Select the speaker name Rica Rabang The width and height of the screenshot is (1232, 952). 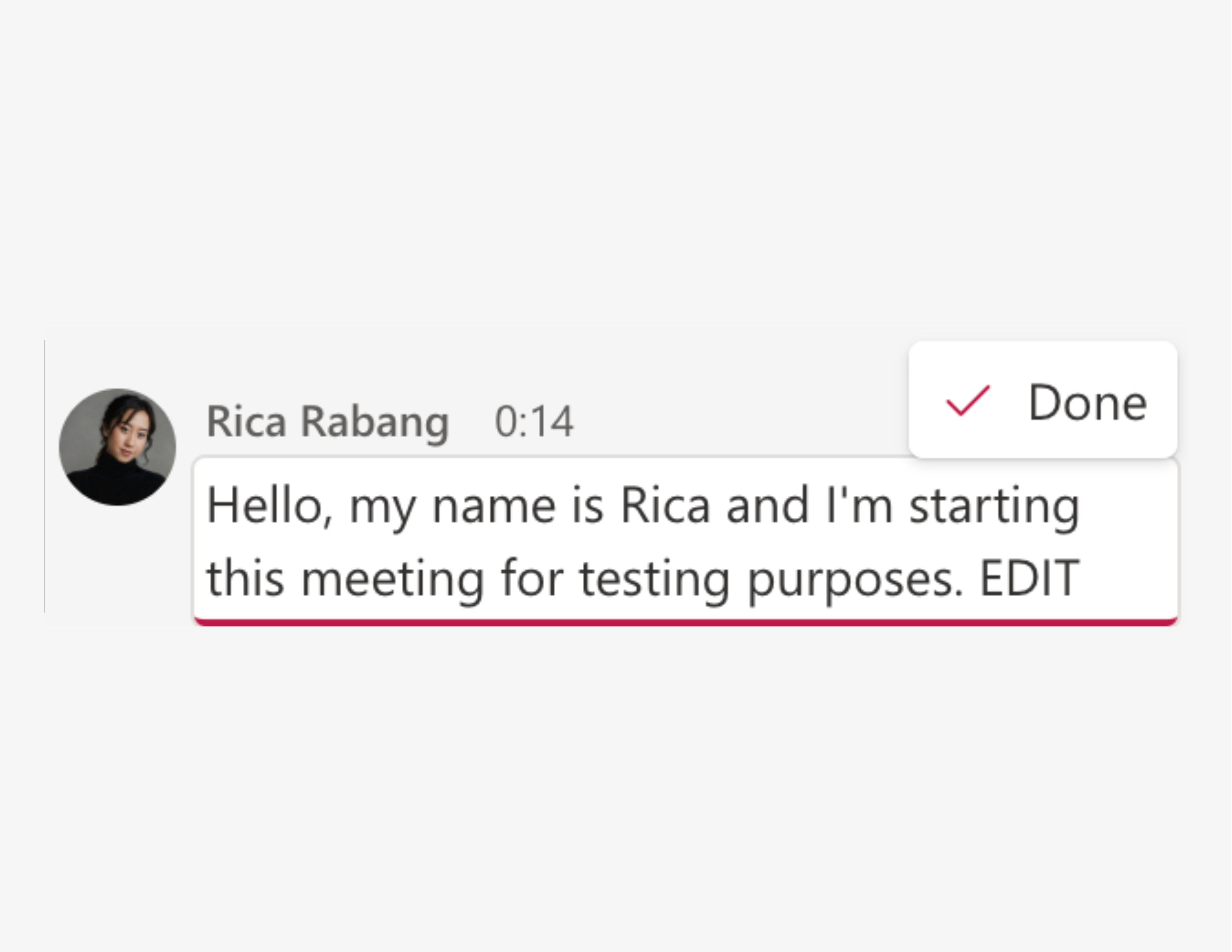pos(328,421)
